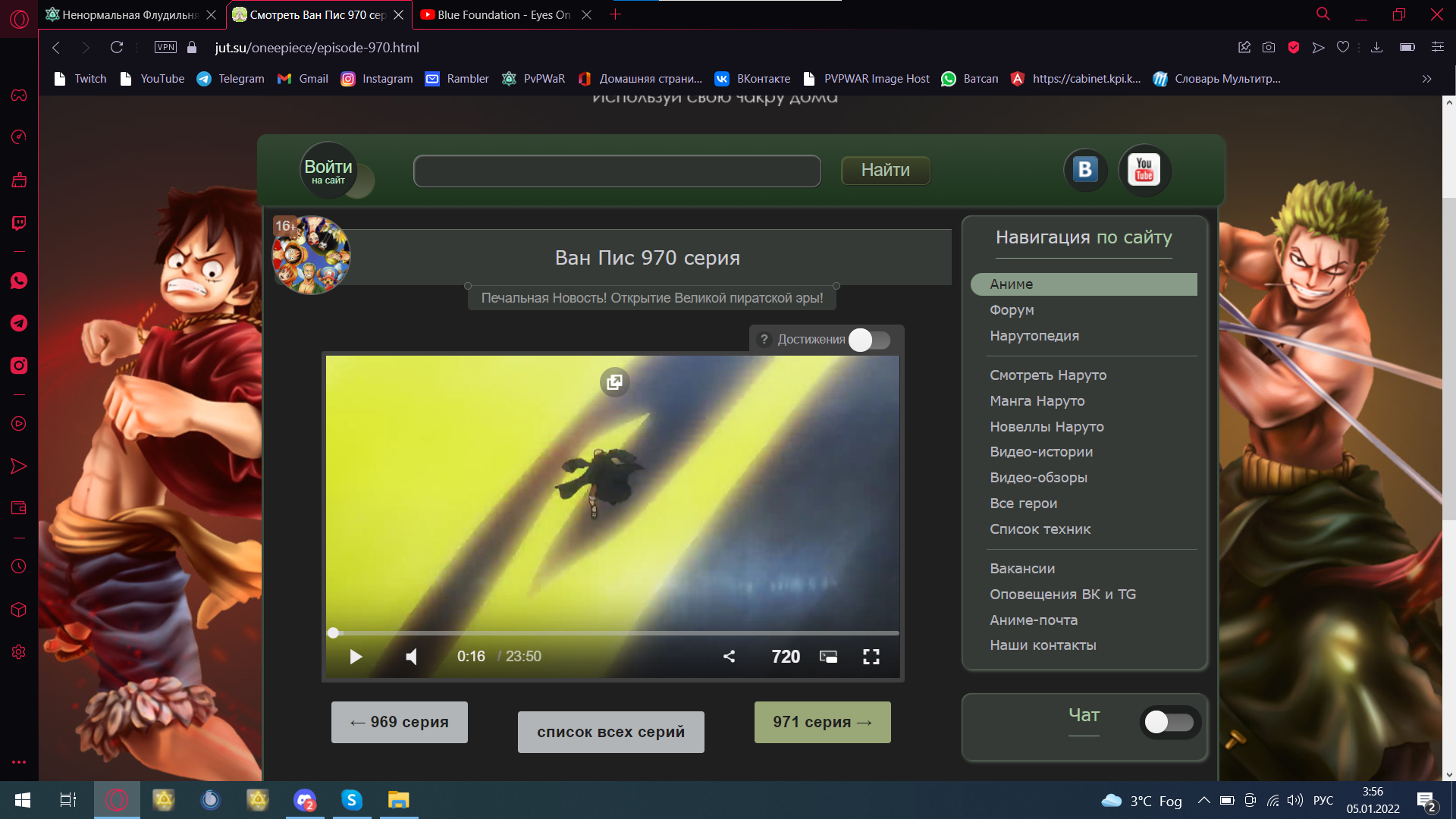
Task: Toggle the VPN badge in address bar
Action: pyautogui.click(x=165, y=47)
